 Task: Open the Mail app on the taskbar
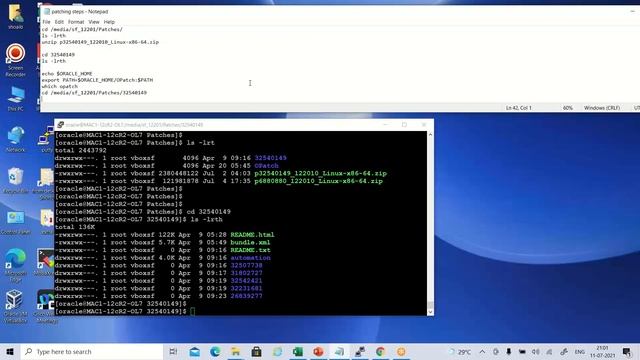pyautogui.click(x=195, y=351)
